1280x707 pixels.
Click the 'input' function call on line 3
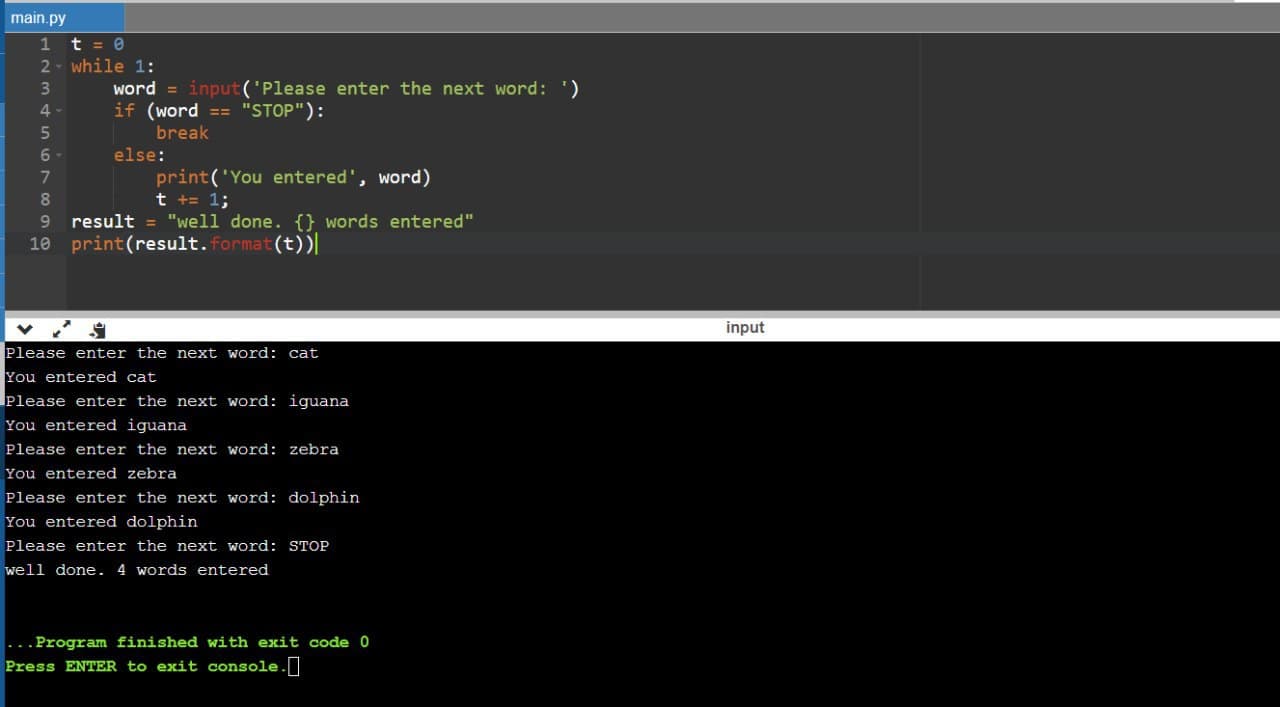pyautogui.click(x=214, y=89)
